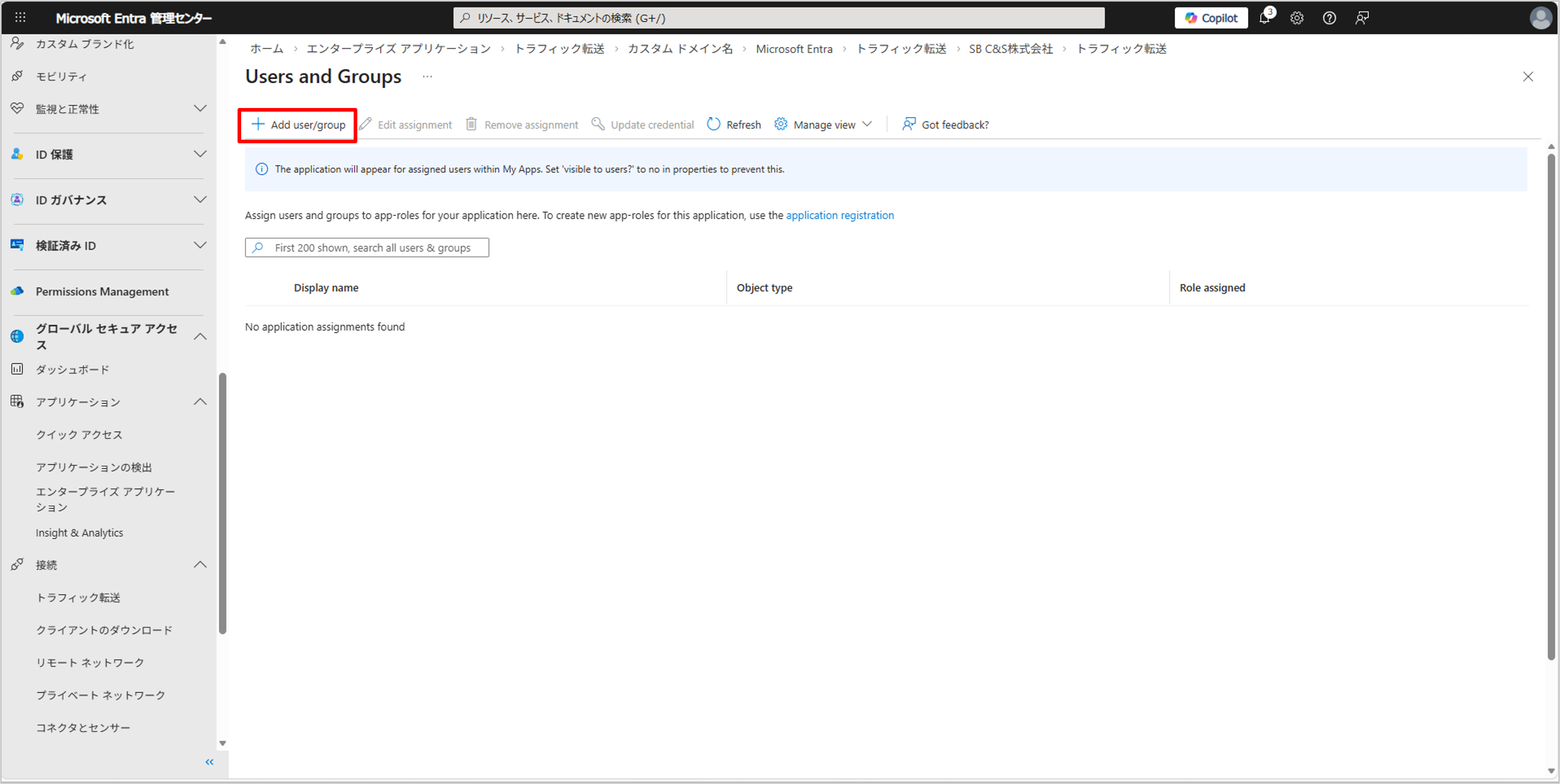This screenshot has height=784, width=1560.
Task: Click the ellipsis next to Users and Groups
Action: pyautogui.click(x=427, y=76)
